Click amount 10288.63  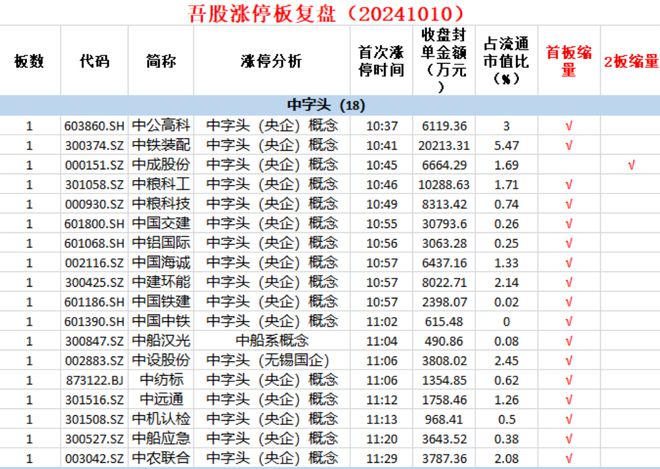point(444,185)
